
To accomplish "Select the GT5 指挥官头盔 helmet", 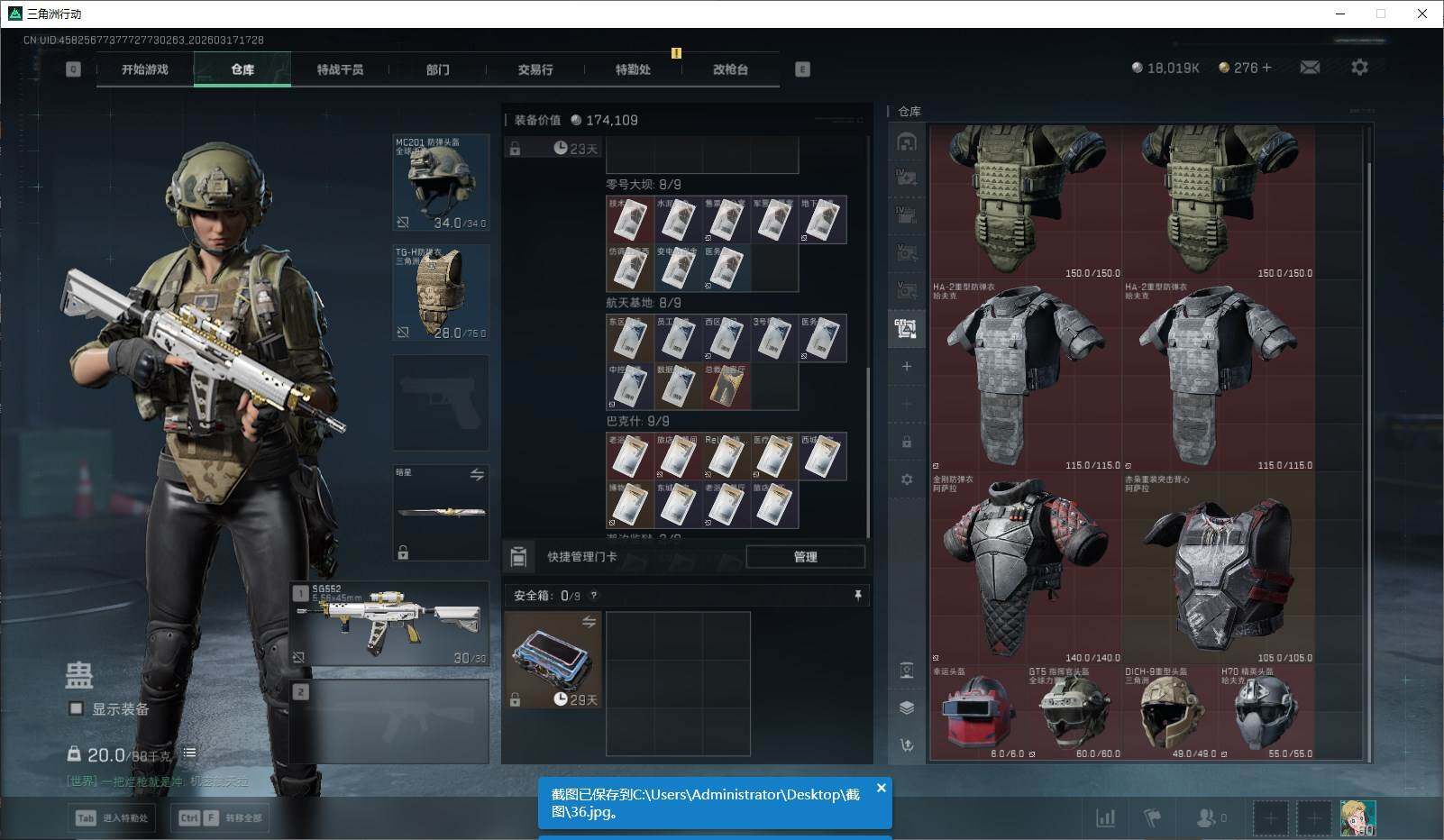I will 1074,712.
